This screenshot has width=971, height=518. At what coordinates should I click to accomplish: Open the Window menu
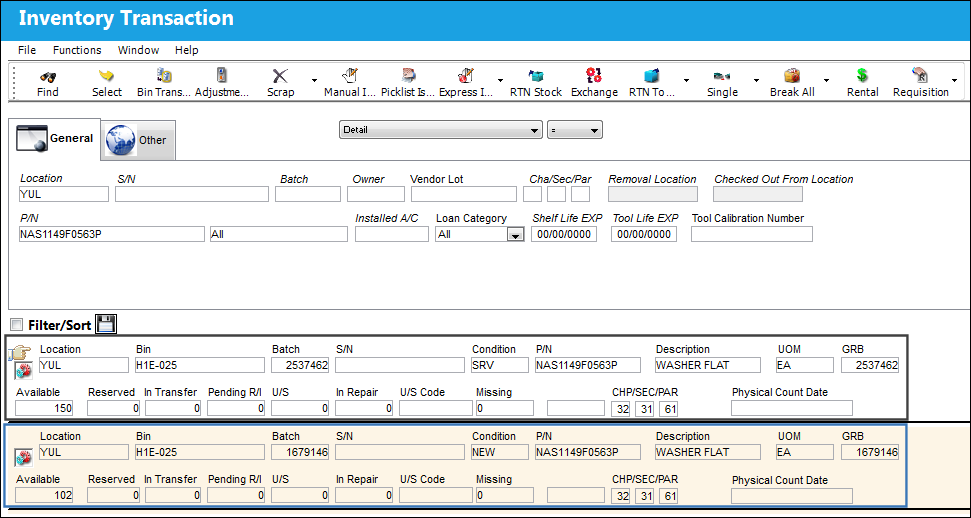pos(138,50)
